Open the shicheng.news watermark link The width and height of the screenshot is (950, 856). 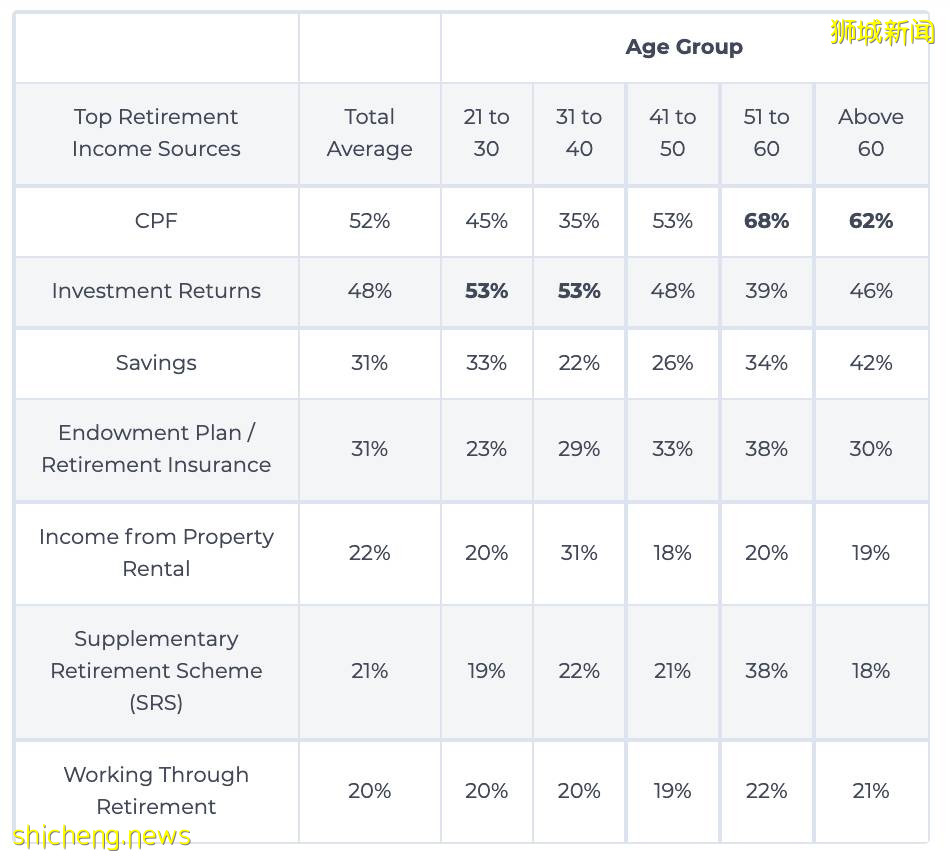(x=103, y=836)
